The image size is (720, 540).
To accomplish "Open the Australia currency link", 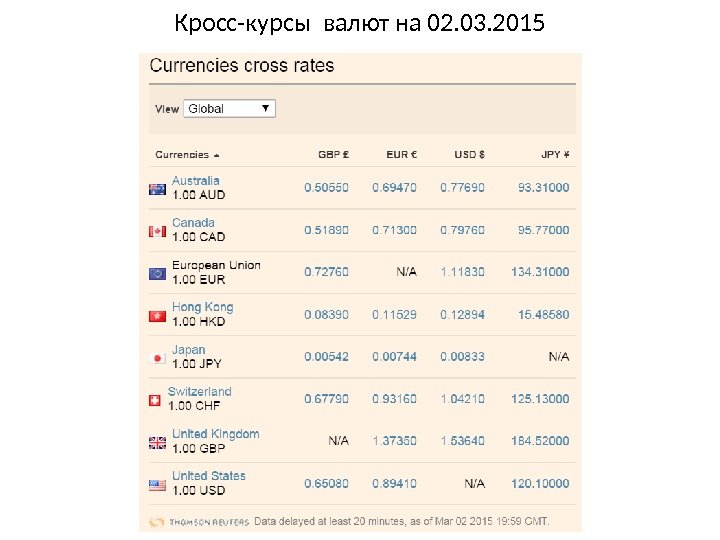I will click(196, 181).
